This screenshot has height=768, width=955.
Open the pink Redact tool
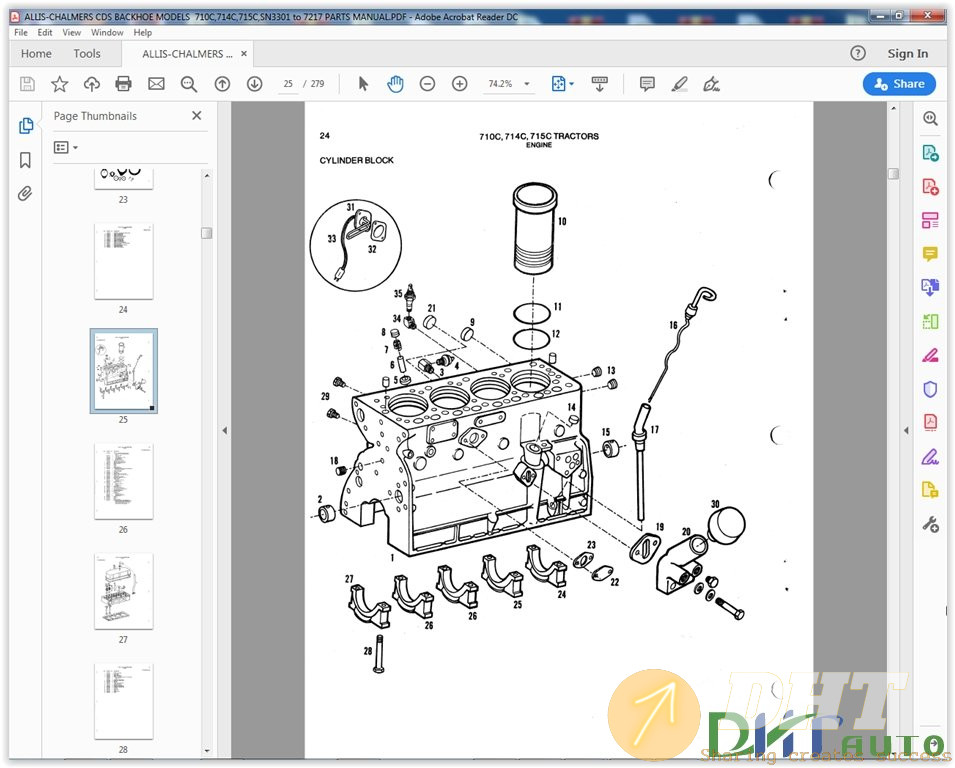[930, 355]
